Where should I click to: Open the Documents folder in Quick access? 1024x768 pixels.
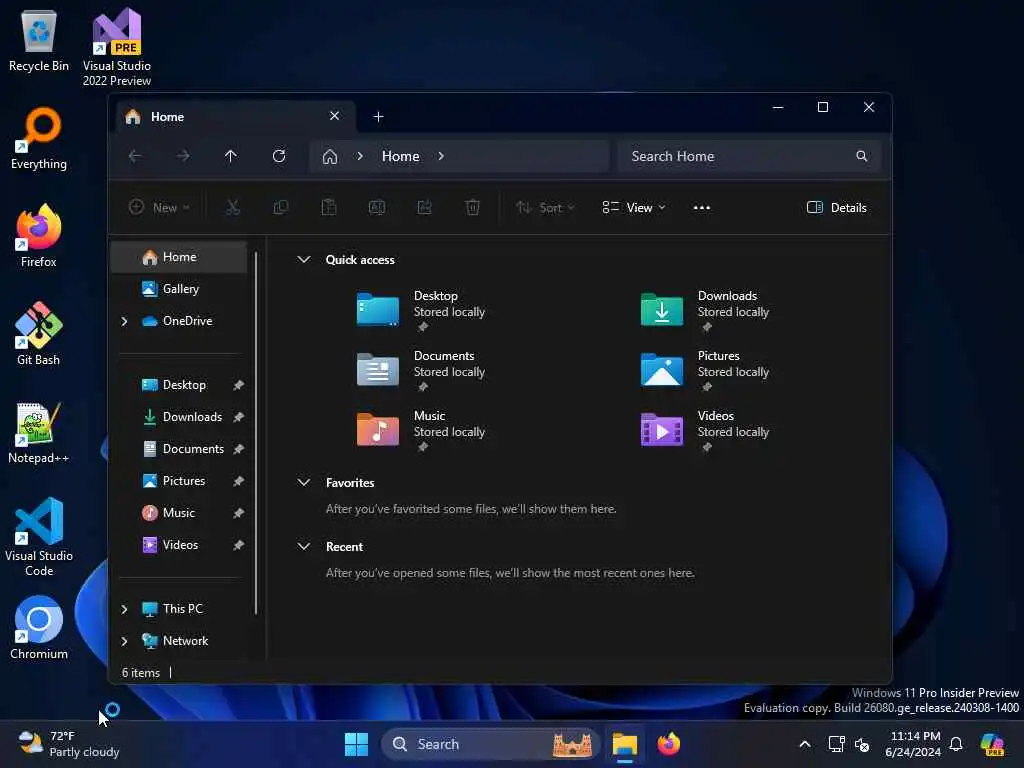click(421, 370)
